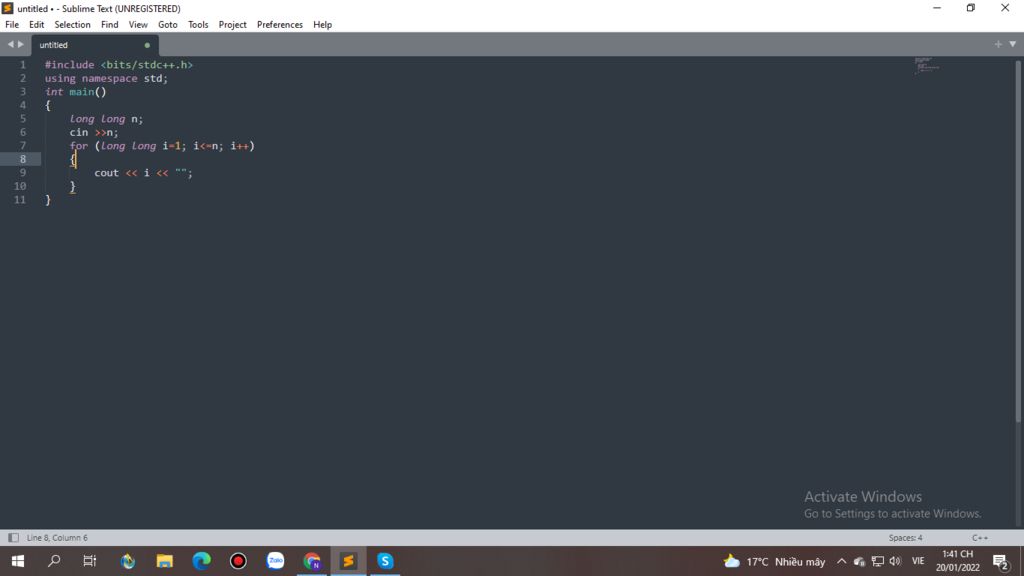Open File Explorer from the taskbar
Image resolution: width=1024 pixels, height=576 pixels.
pos(165,561)
